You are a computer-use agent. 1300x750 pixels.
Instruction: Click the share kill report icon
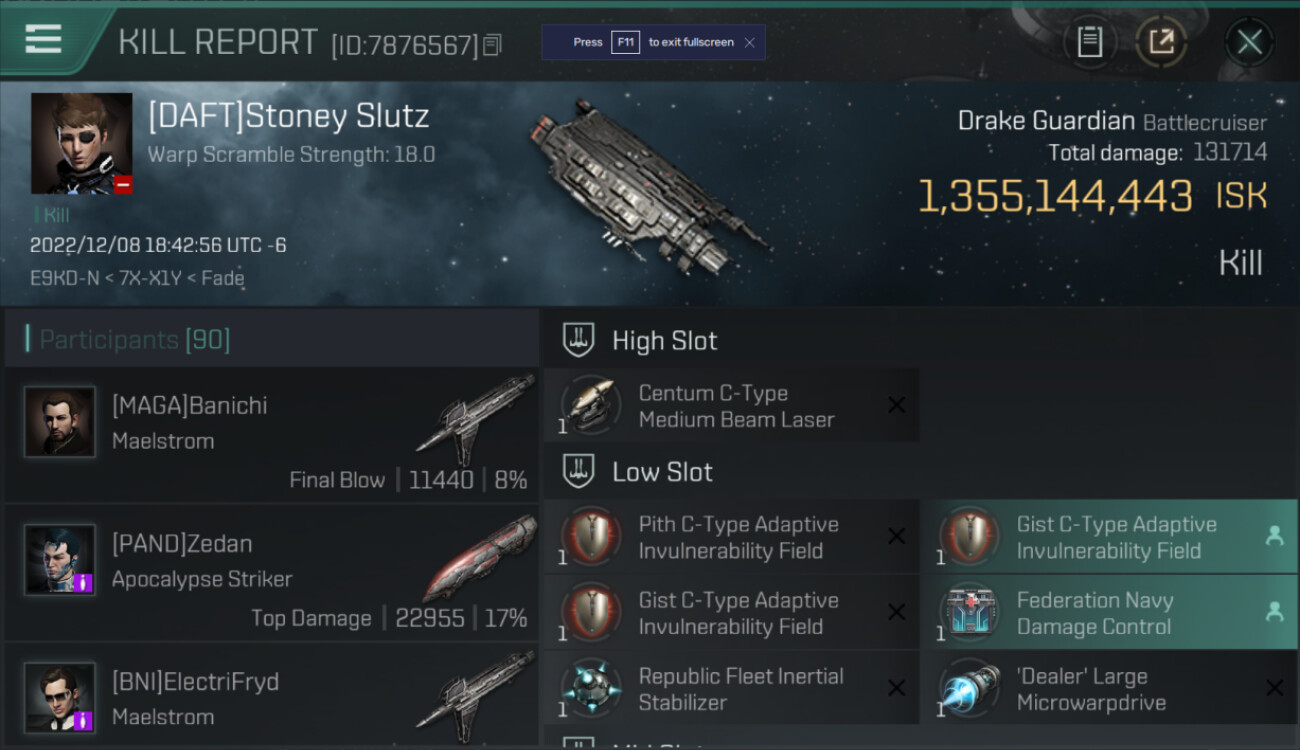pos(1161,42)
